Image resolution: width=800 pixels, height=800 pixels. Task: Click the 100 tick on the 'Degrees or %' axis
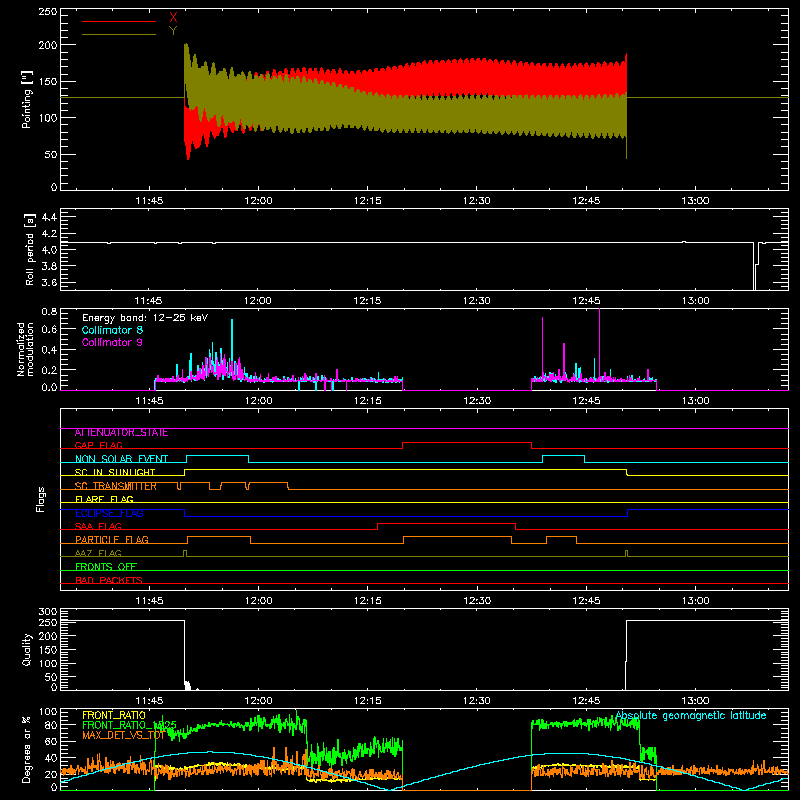(48, 712)
